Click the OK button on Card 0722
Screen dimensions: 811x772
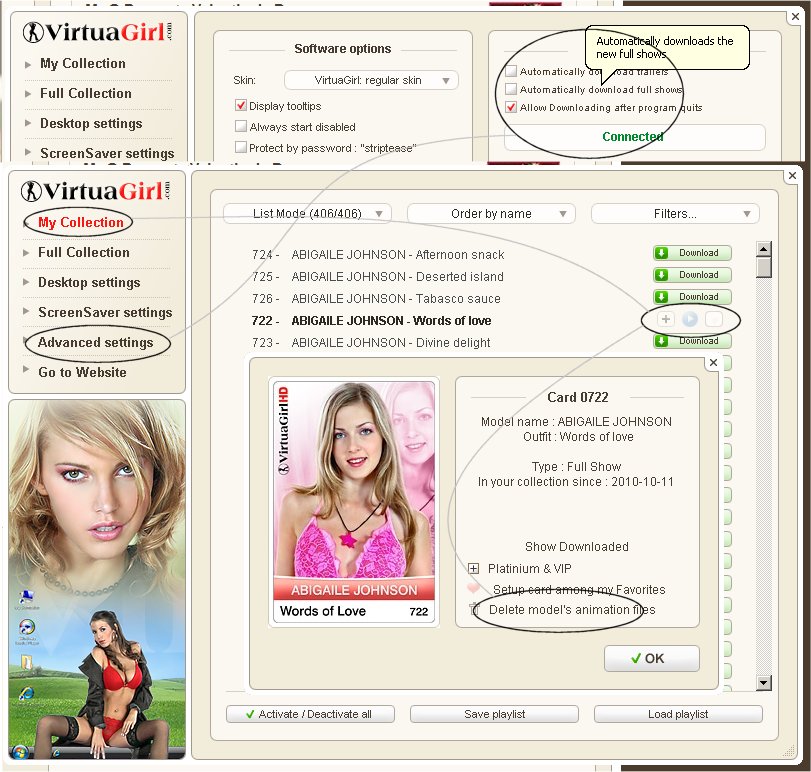651,658
